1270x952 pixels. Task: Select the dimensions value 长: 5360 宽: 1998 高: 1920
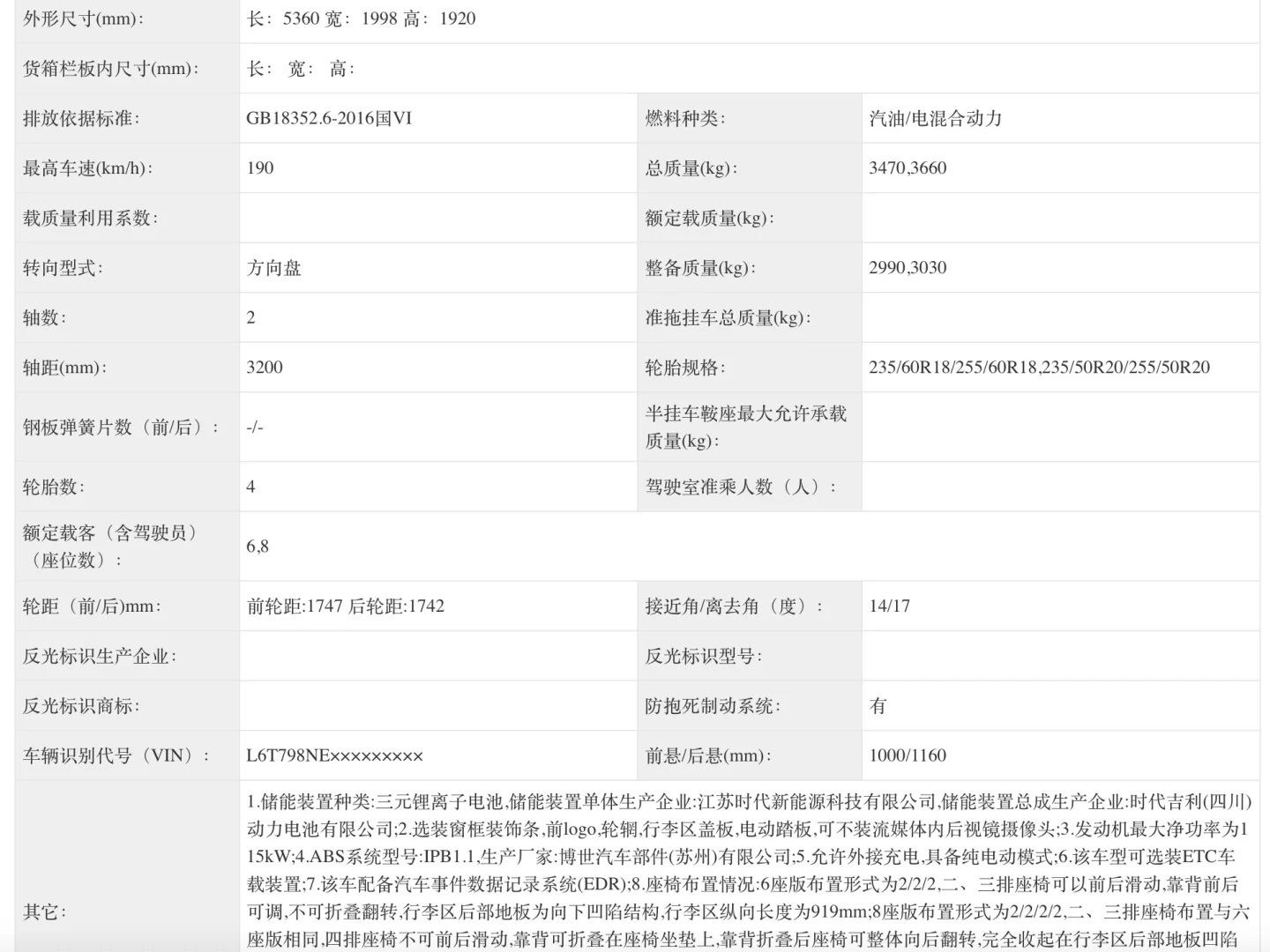coord(361,19)
